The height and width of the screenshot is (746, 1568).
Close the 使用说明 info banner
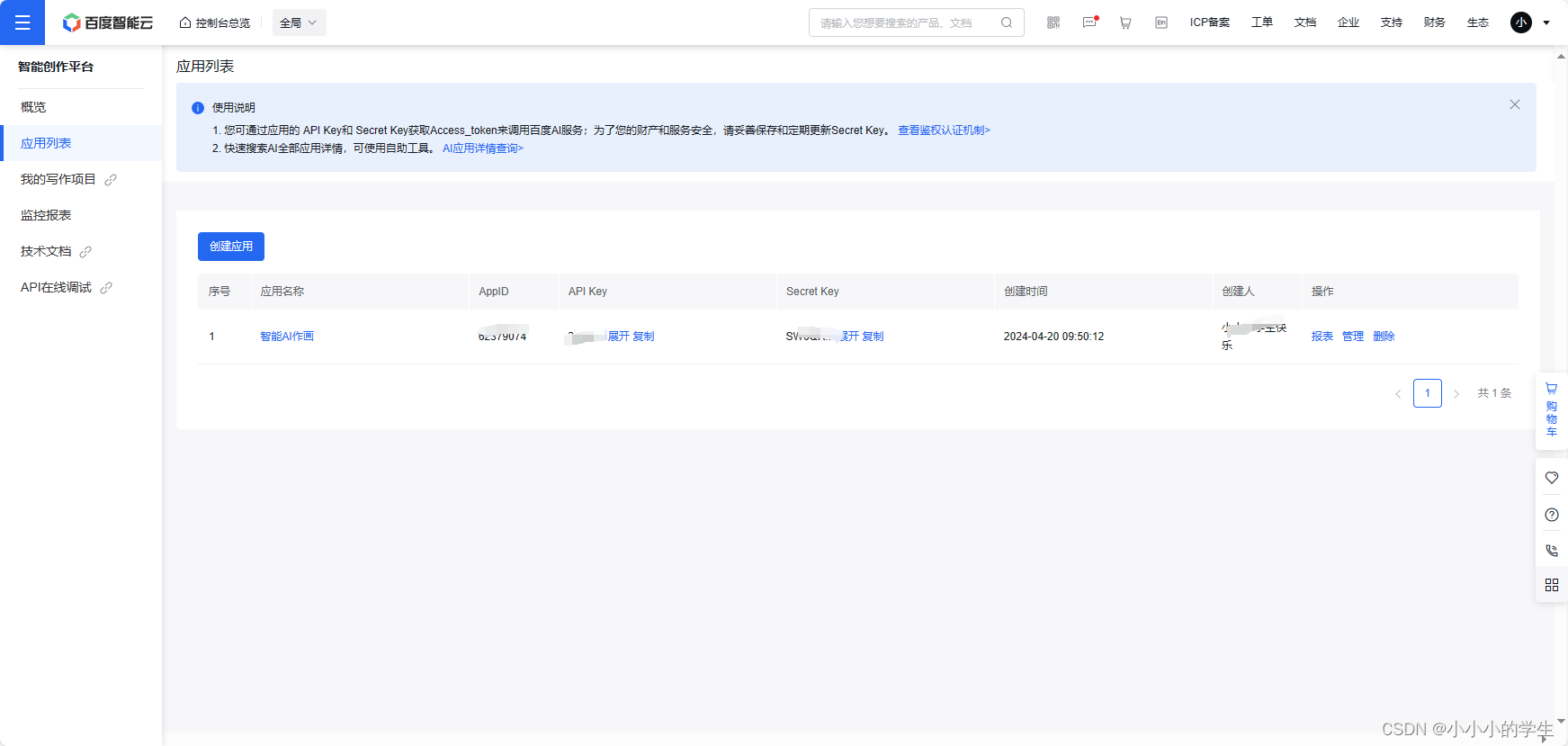point(1515,104)
